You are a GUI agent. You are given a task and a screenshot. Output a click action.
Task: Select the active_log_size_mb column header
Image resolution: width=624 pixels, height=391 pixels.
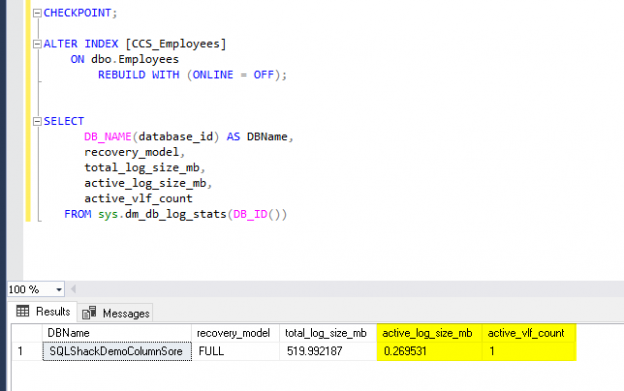coord(429,333)
